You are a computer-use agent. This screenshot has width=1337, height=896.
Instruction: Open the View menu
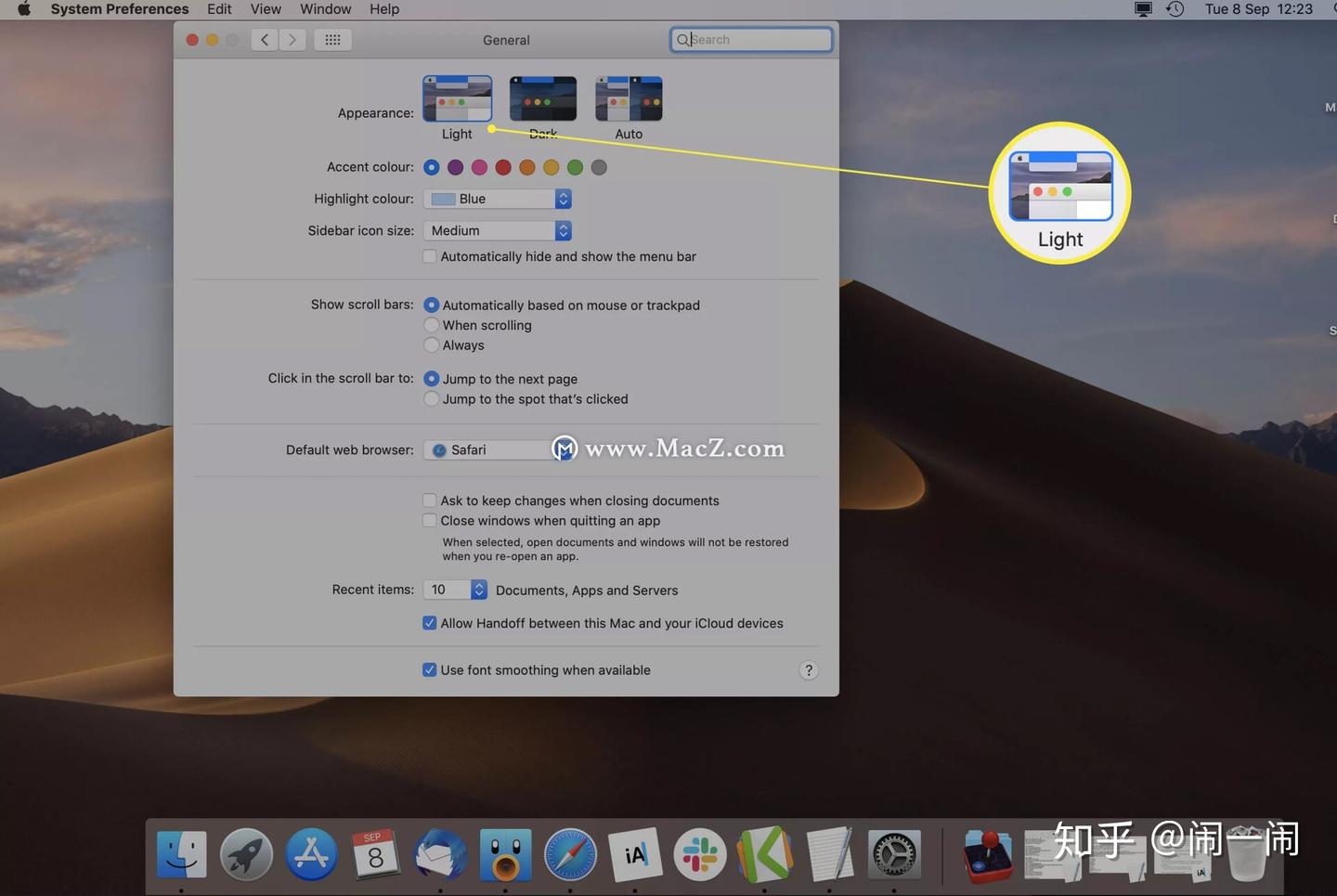pyautogui.click(x=266, y=9)
